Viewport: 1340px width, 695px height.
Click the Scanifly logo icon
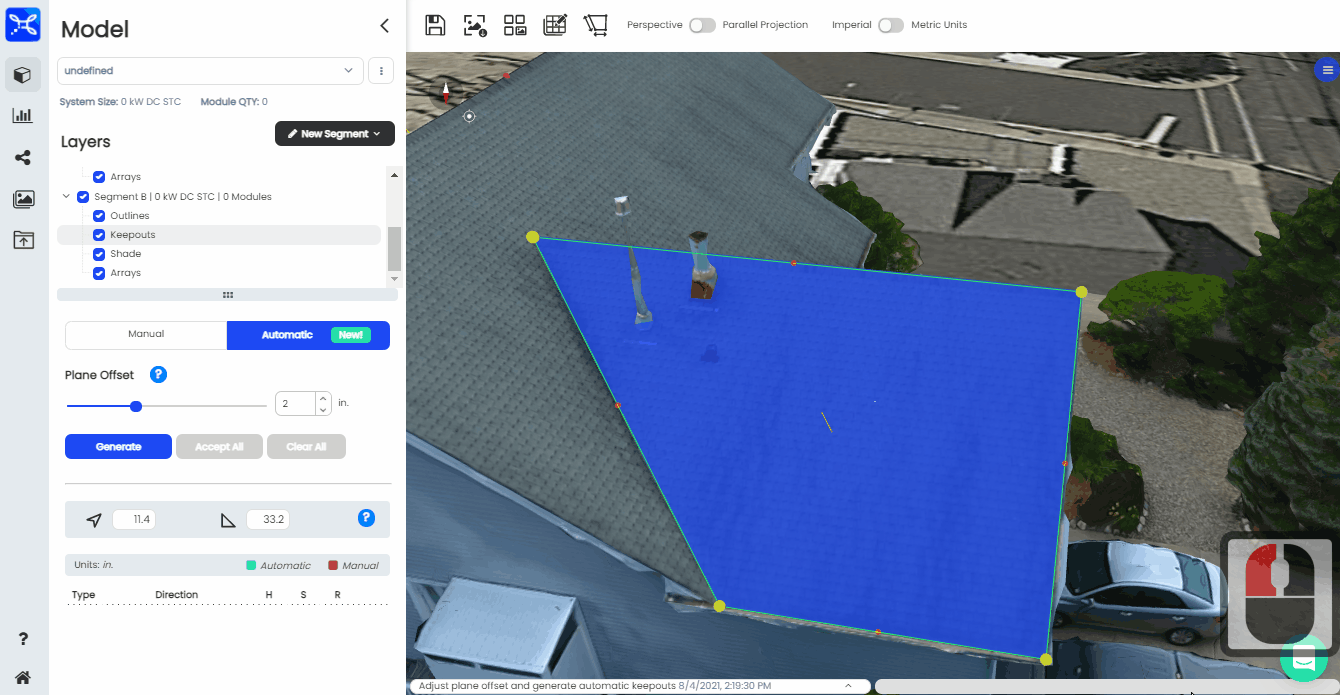23,24
